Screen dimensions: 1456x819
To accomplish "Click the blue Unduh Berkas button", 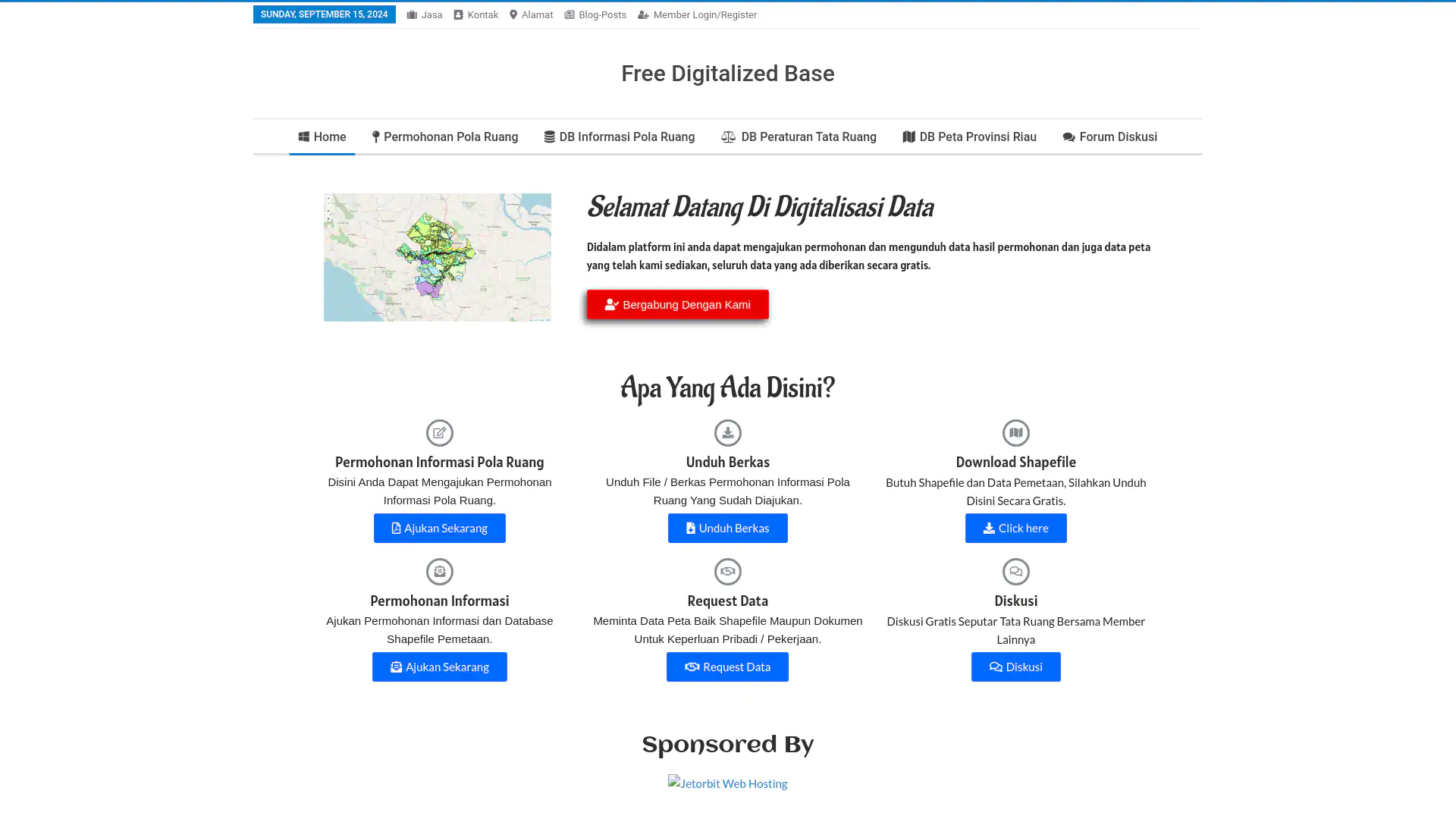I will pos(727,528).
